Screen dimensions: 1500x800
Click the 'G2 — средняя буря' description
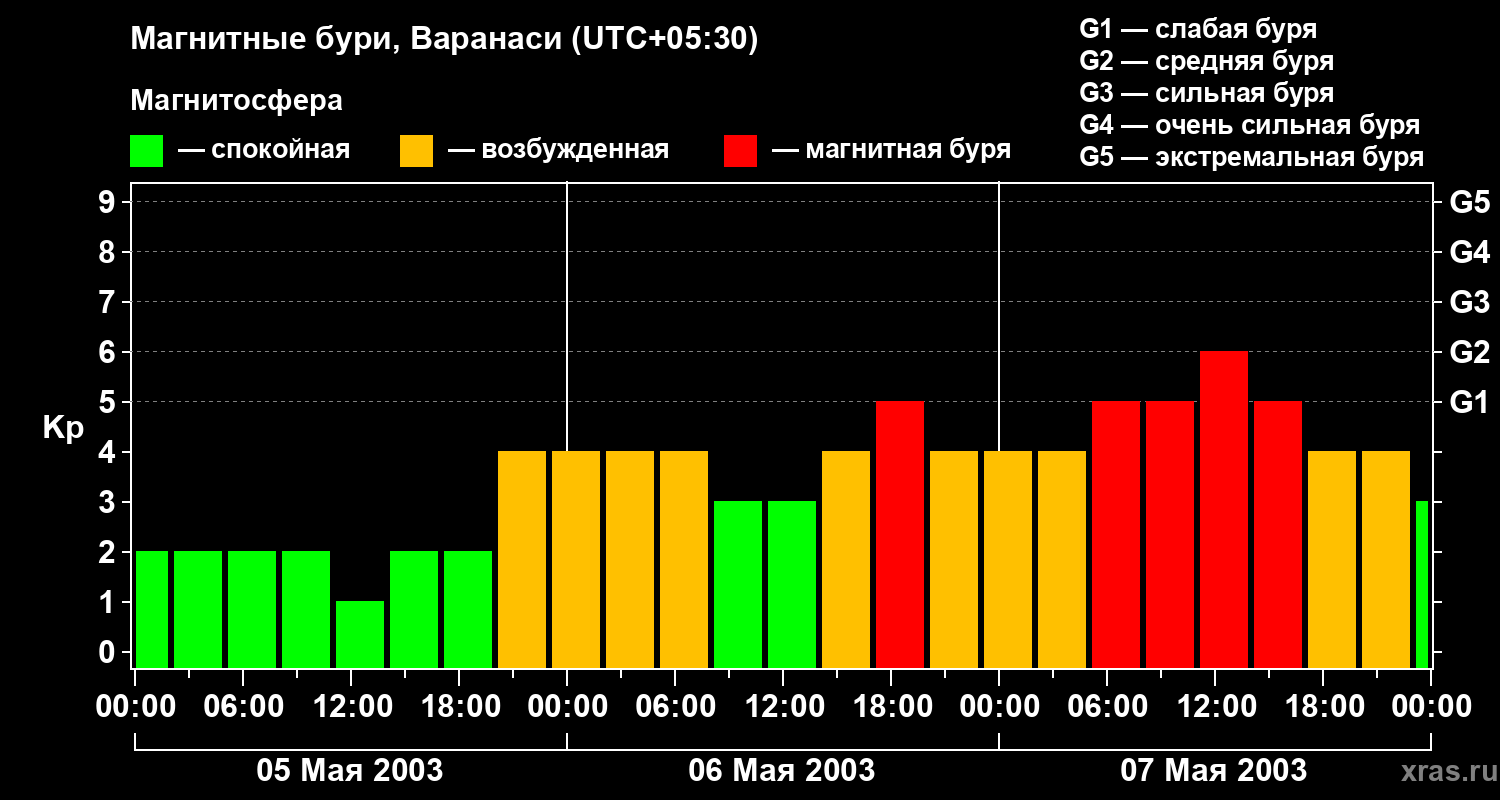(x=1206, y=61)
